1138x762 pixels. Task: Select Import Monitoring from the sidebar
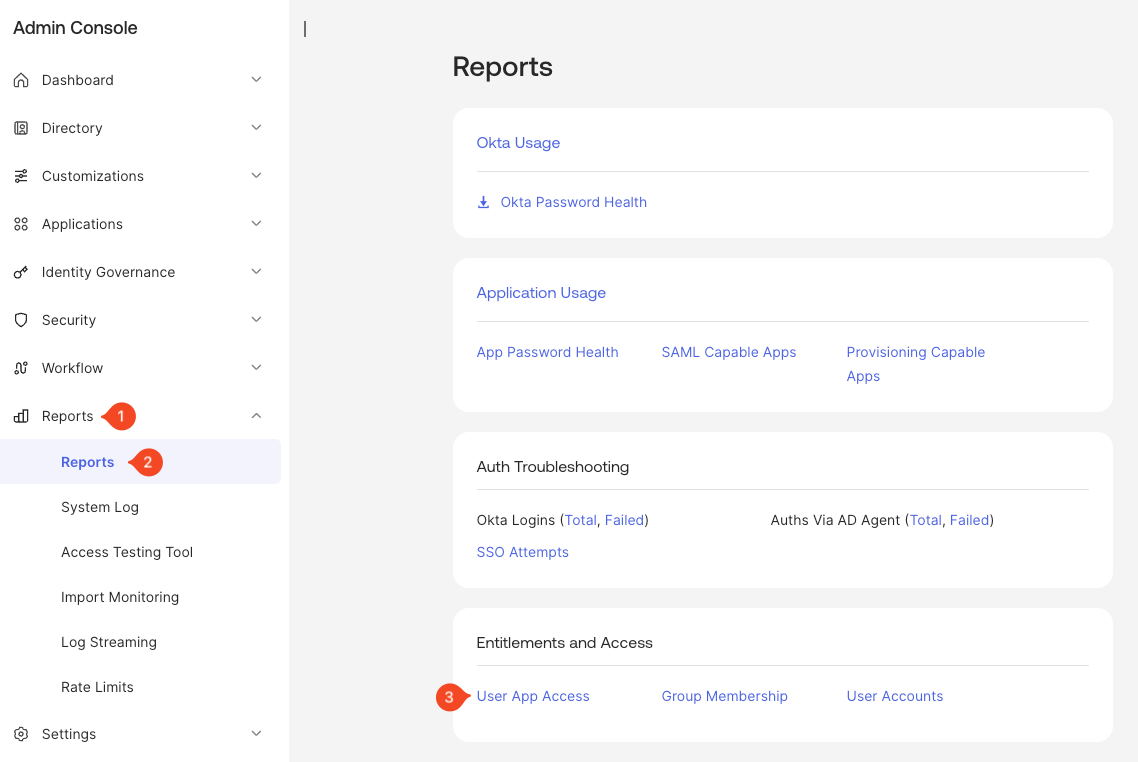pos(120,597)
